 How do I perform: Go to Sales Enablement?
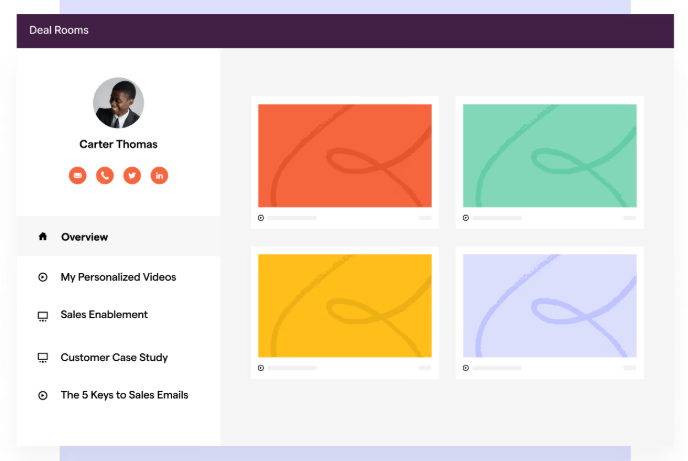(x=104, y=314)
